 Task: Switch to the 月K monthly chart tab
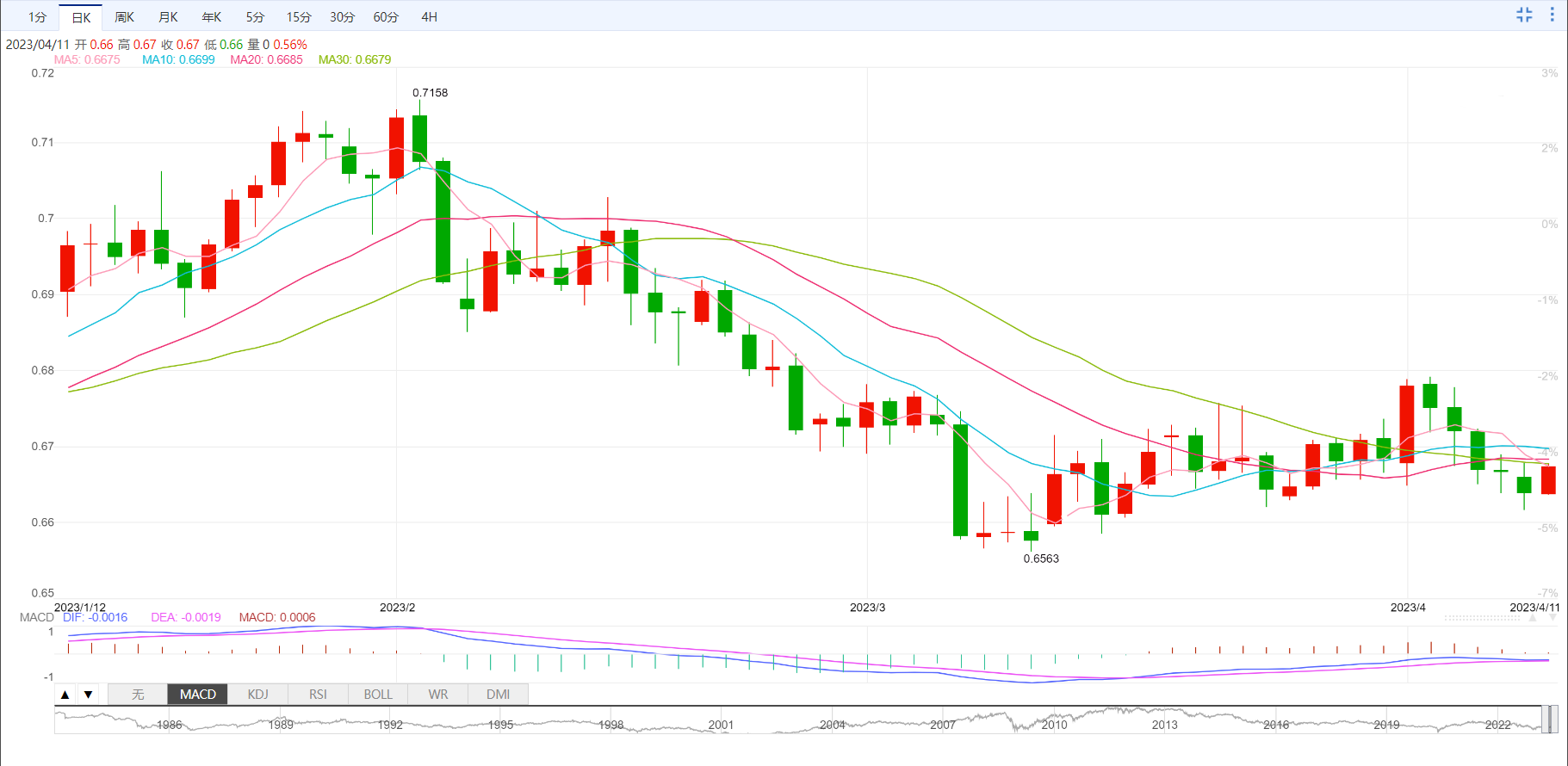click(x=168, y=17)
